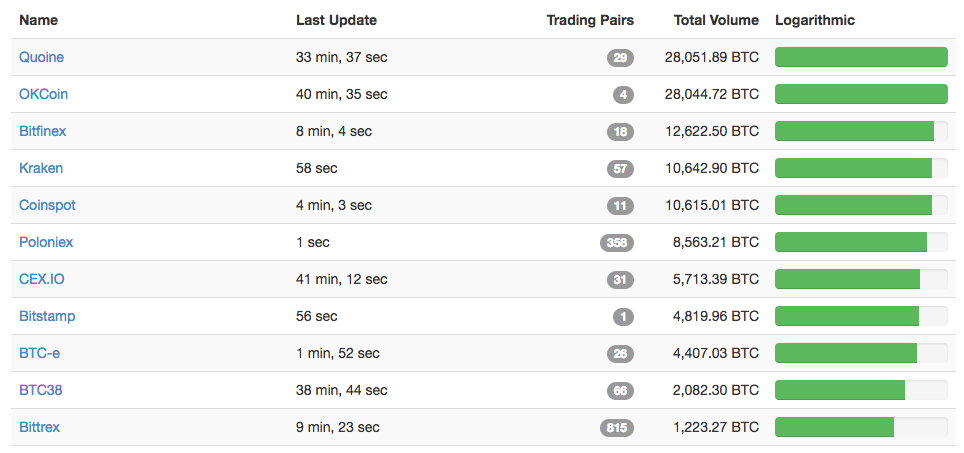Click Bittrex's green logarithmic volume bar

834,427
